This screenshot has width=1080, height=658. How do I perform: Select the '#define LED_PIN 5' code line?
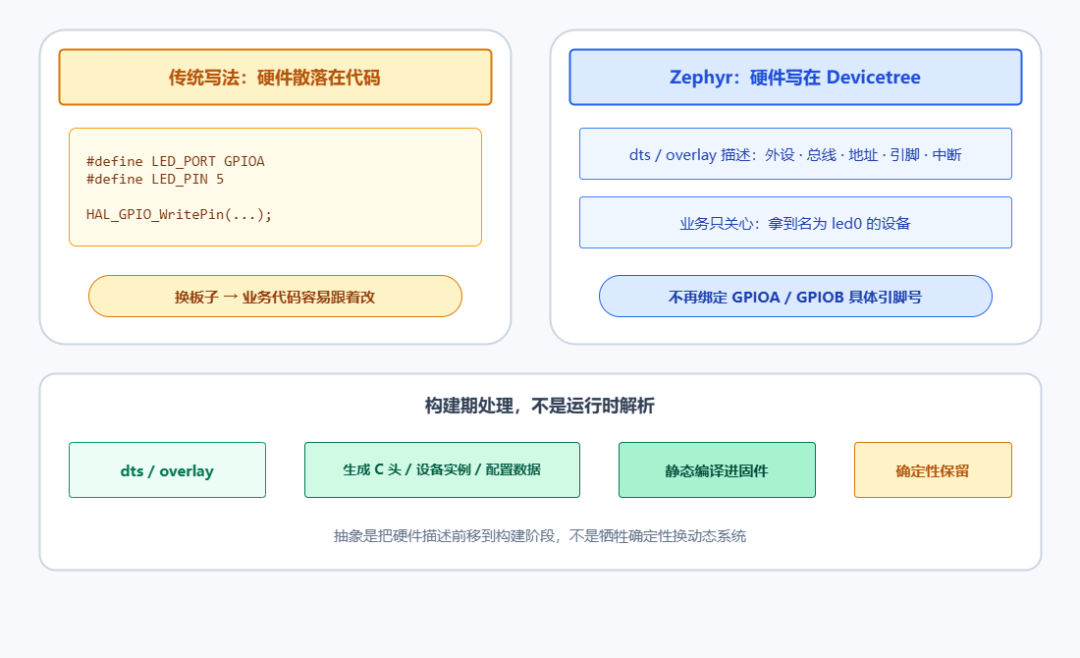pos(155,179)
